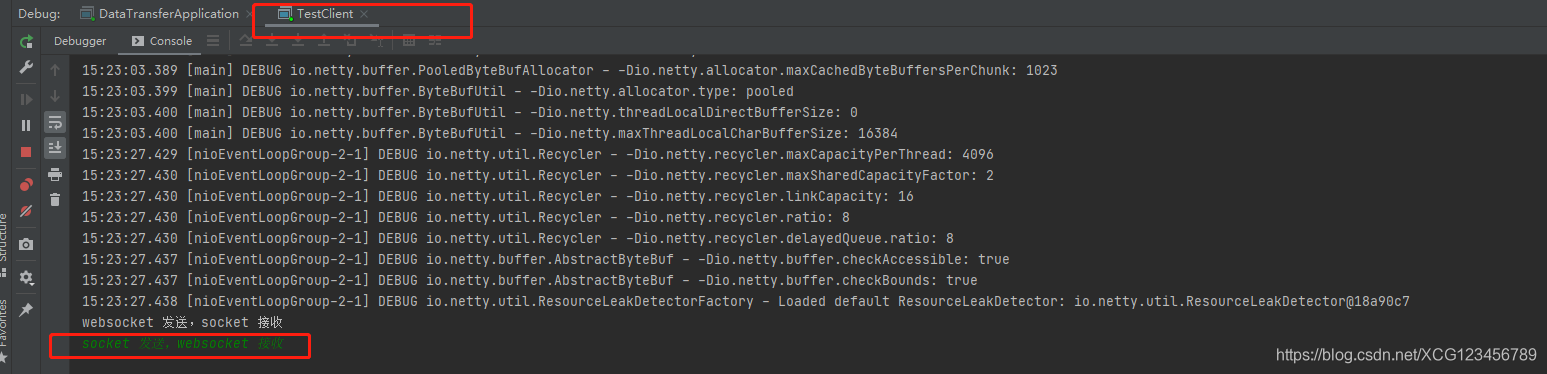
Task: Print the console output
Action: click(55, 174)
